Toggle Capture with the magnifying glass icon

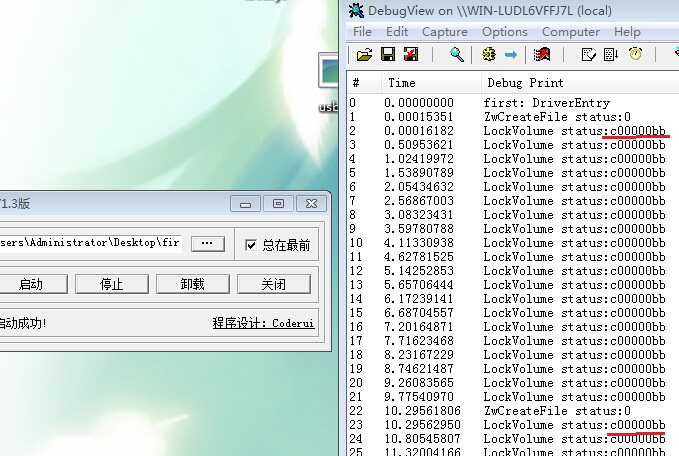[456, 55]
